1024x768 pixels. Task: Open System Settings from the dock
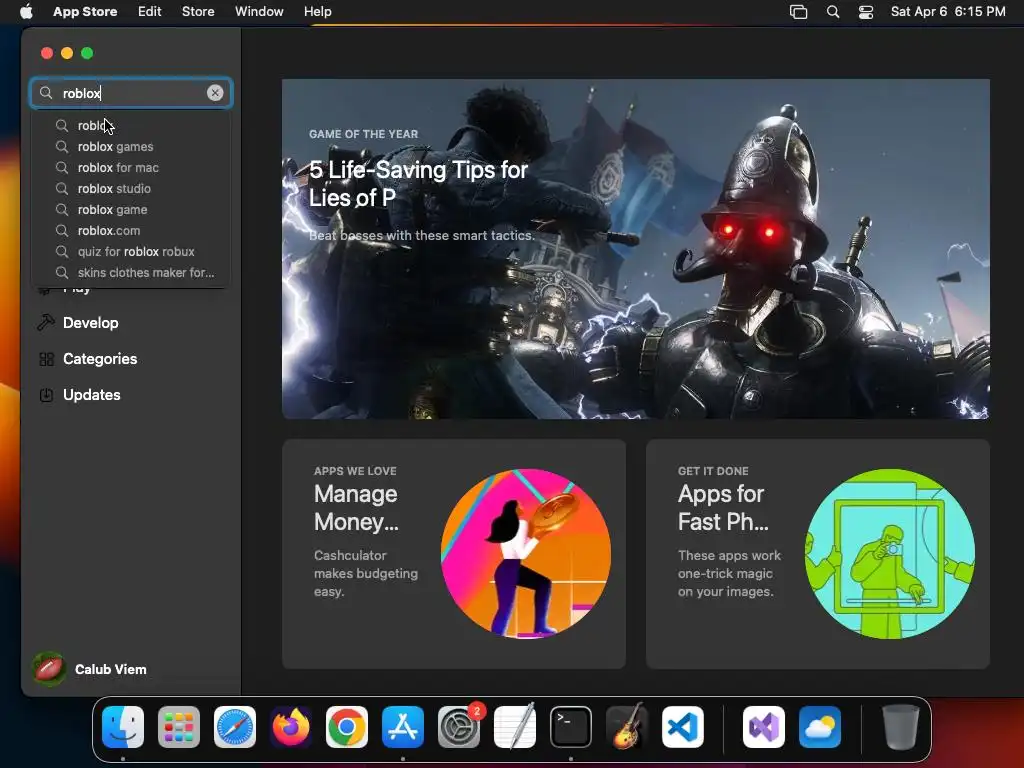click(x=459, y=727)
